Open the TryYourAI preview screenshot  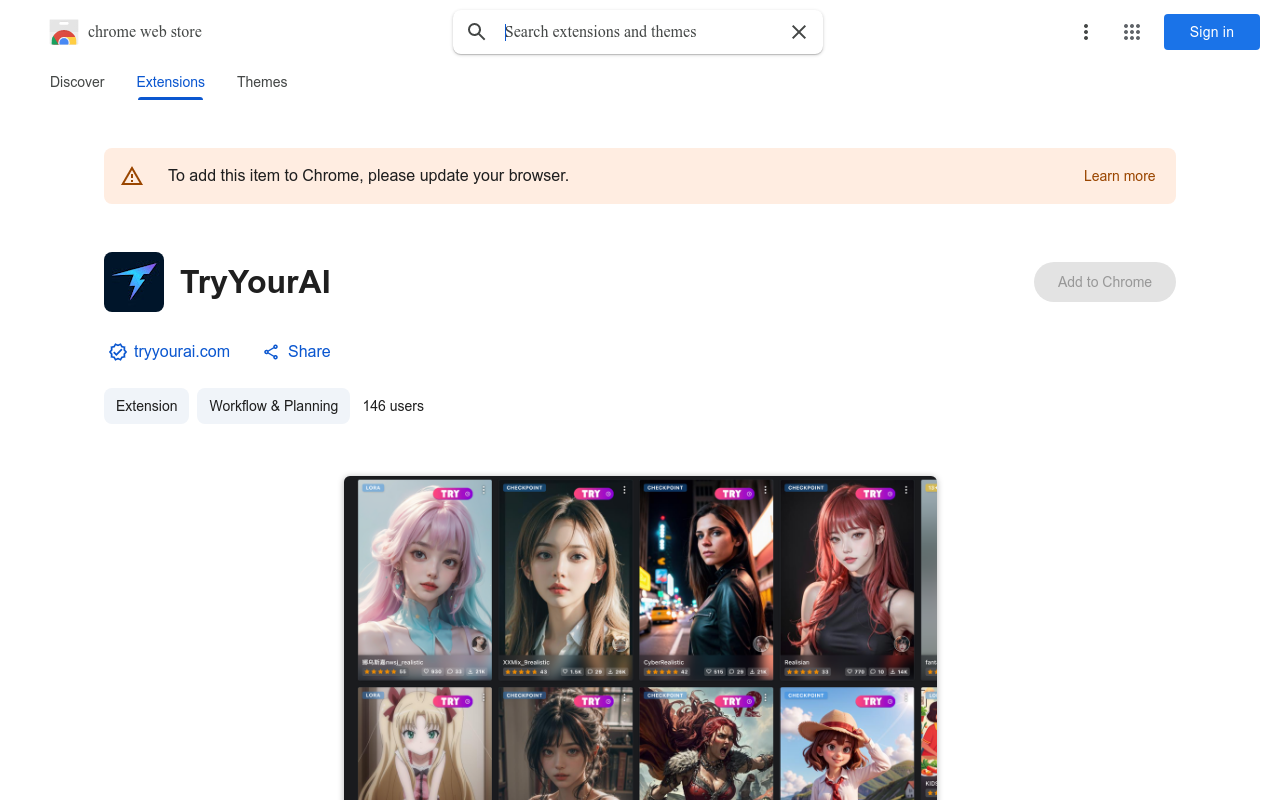point(640,638)
